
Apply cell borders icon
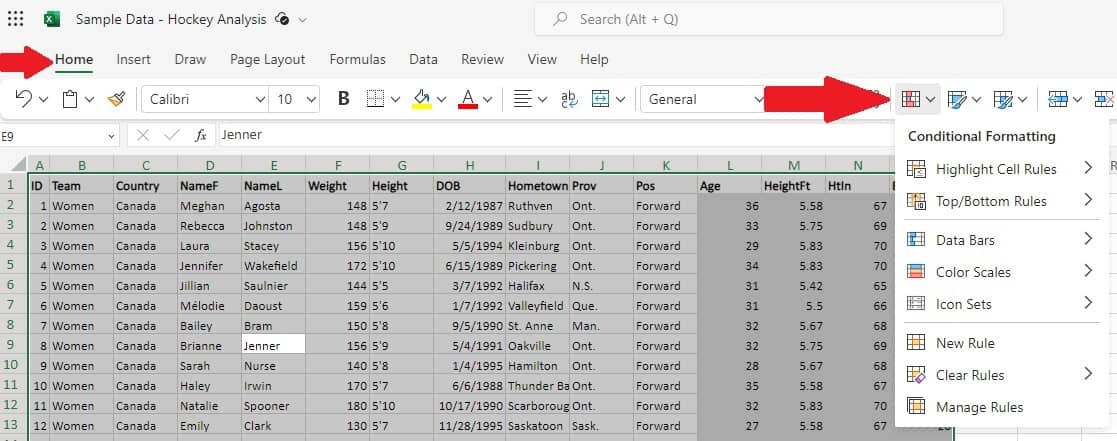[375, 99]
